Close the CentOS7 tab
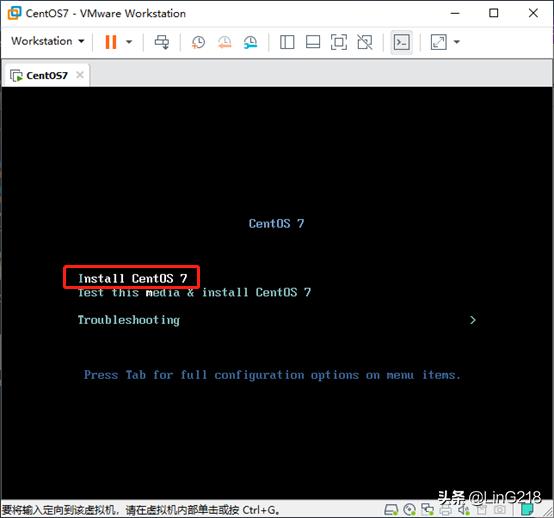Image resolution: width=554 pixels, height=518 pixels. (80, 75)
